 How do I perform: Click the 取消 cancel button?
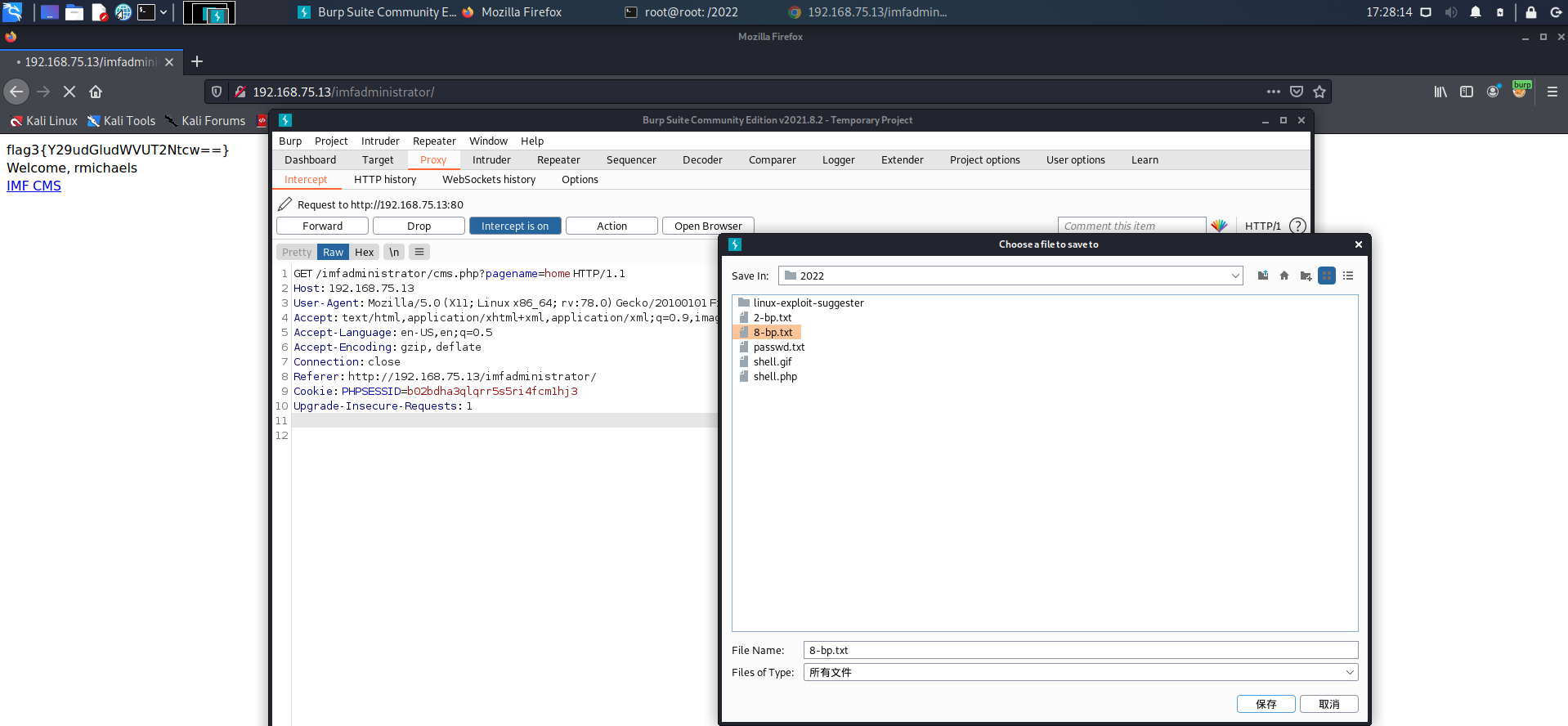[x=1329, y=704]
